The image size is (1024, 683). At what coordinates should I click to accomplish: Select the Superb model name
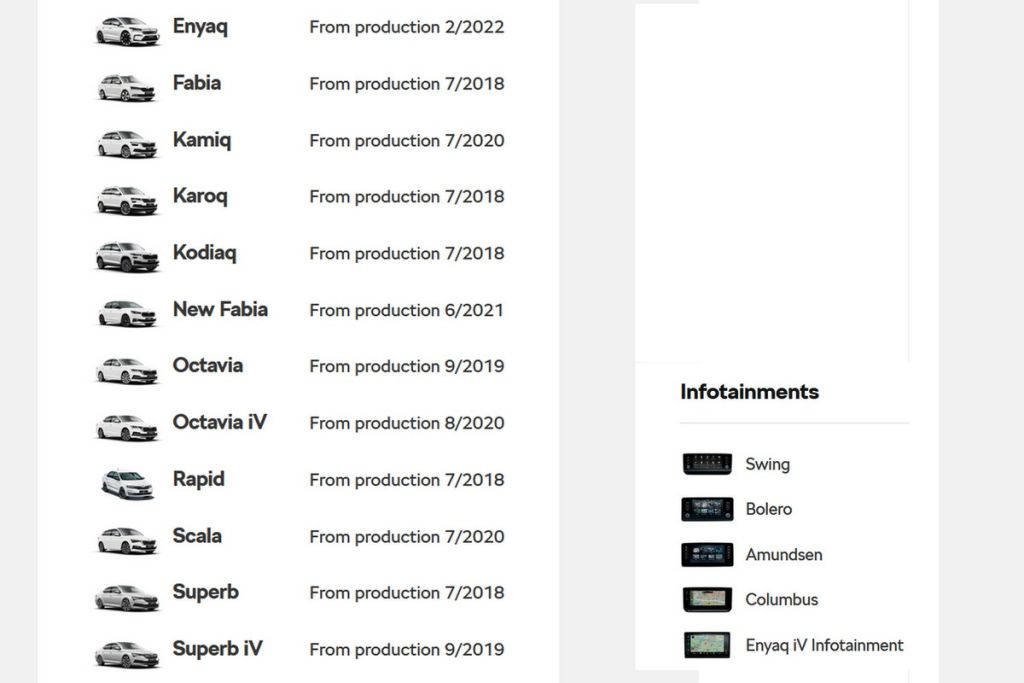(x=206, y=592)
